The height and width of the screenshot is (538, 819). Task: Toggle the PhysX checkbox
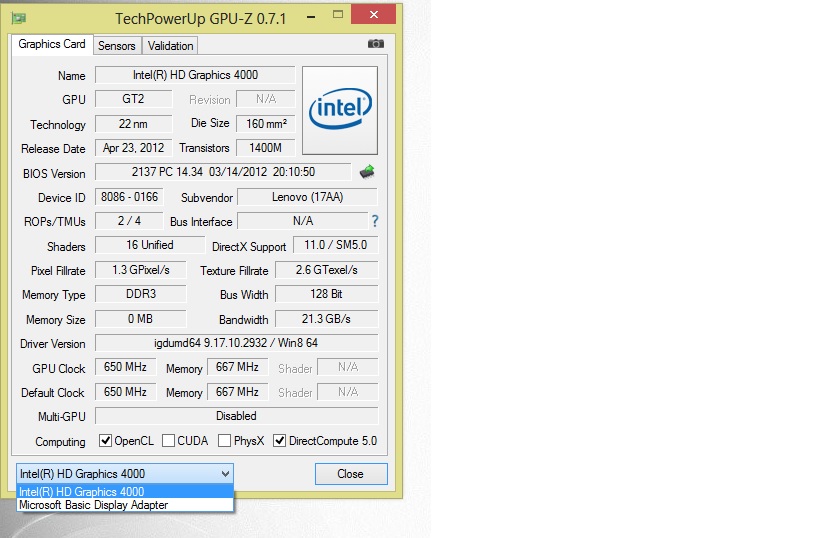(x=224, y=441)
